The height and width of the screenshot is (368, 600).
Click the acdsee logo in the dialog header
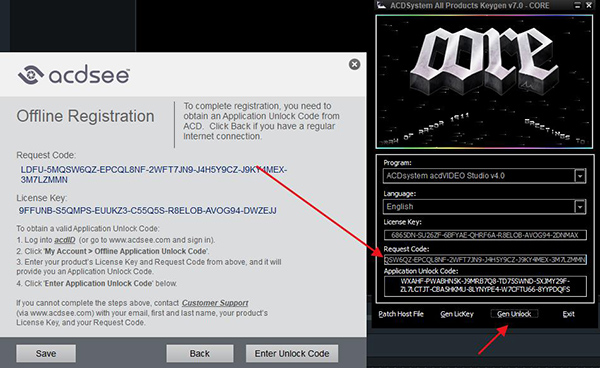click(x=73, y=75)
